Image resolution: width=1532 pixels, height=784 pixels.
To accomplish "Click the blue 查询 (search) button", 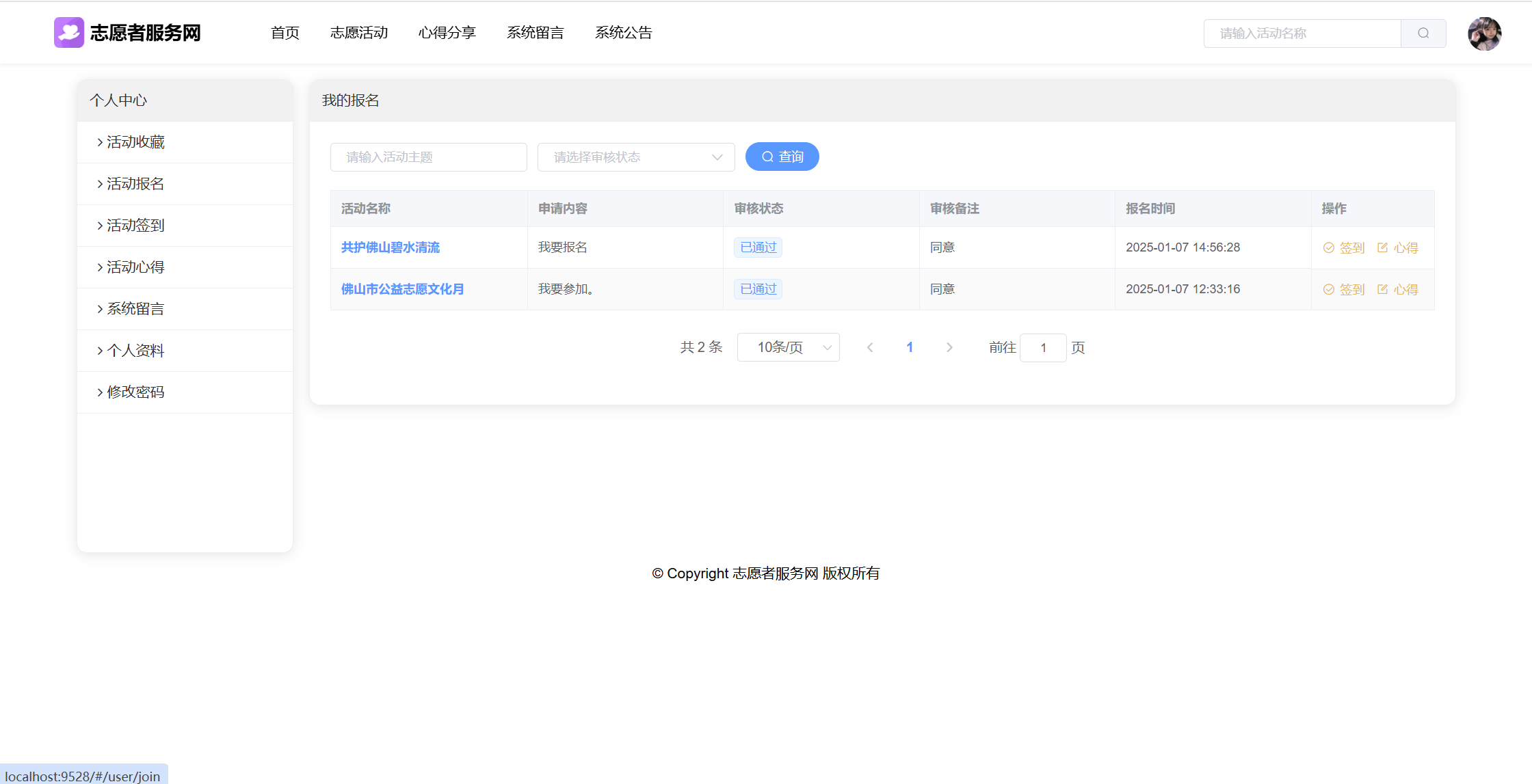I will point(782,157).
